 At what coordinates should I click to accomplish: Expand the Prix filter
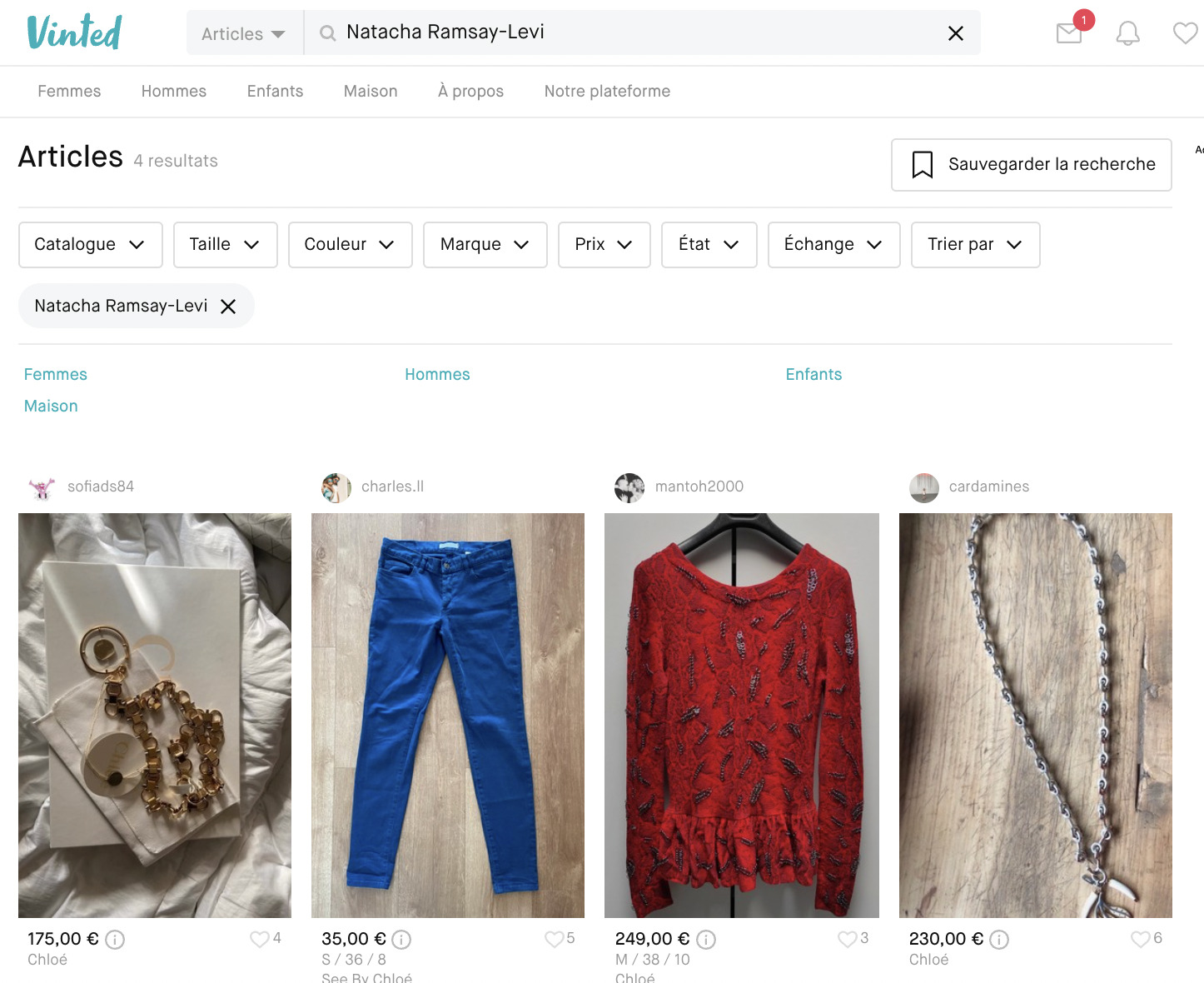604,245
